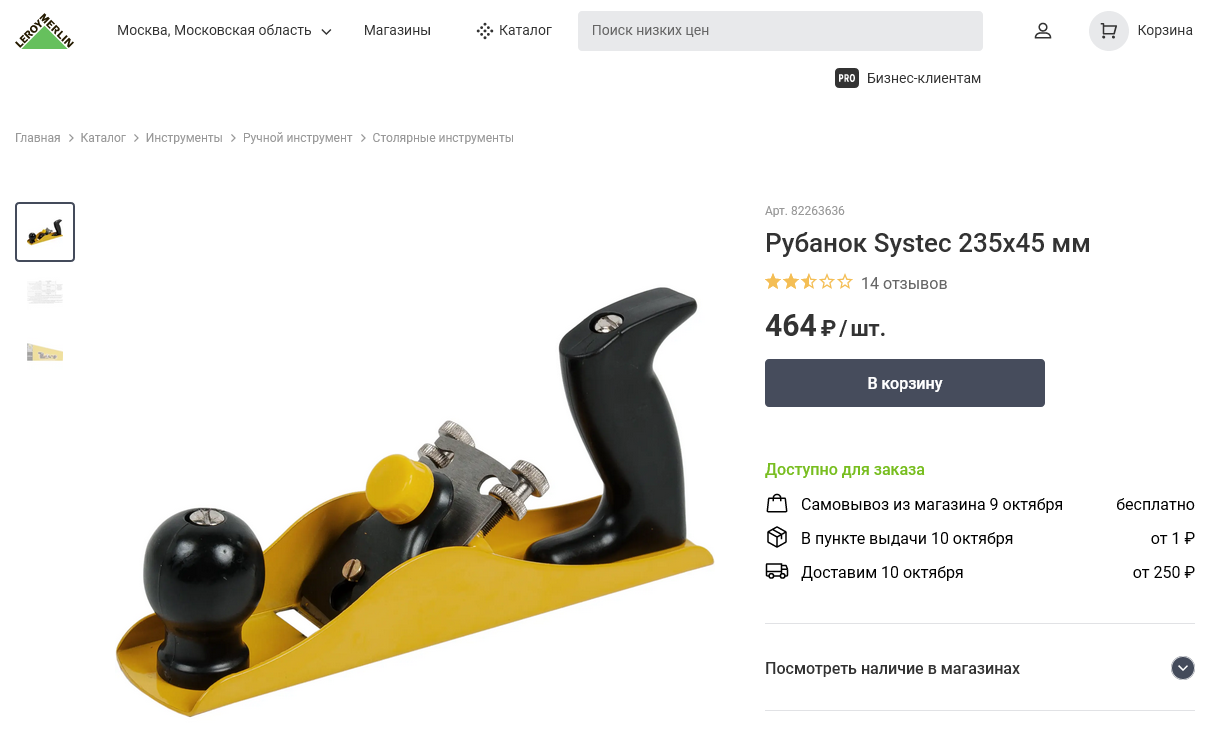The image size is (1228, 731).
Task: Expand Посмотреть наличие в магазинах section
Action: pos(980,668)
